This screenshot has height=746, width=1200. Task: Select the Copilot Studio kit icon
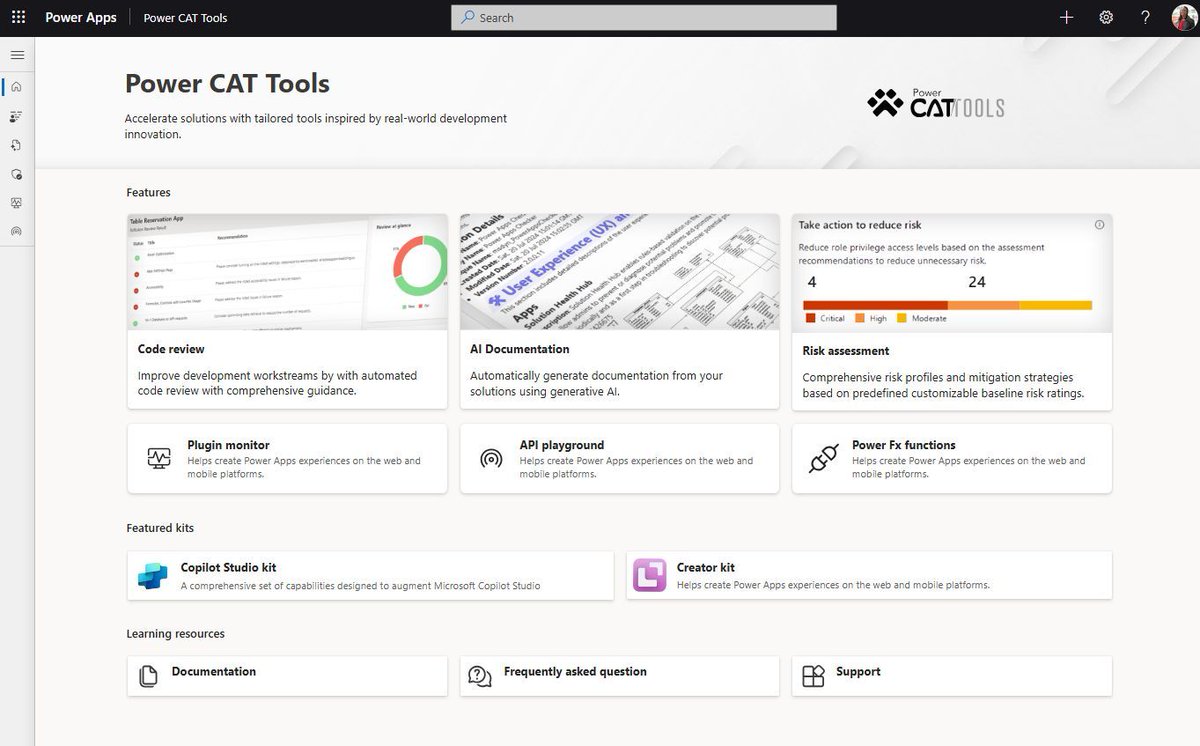coord(152,575)
